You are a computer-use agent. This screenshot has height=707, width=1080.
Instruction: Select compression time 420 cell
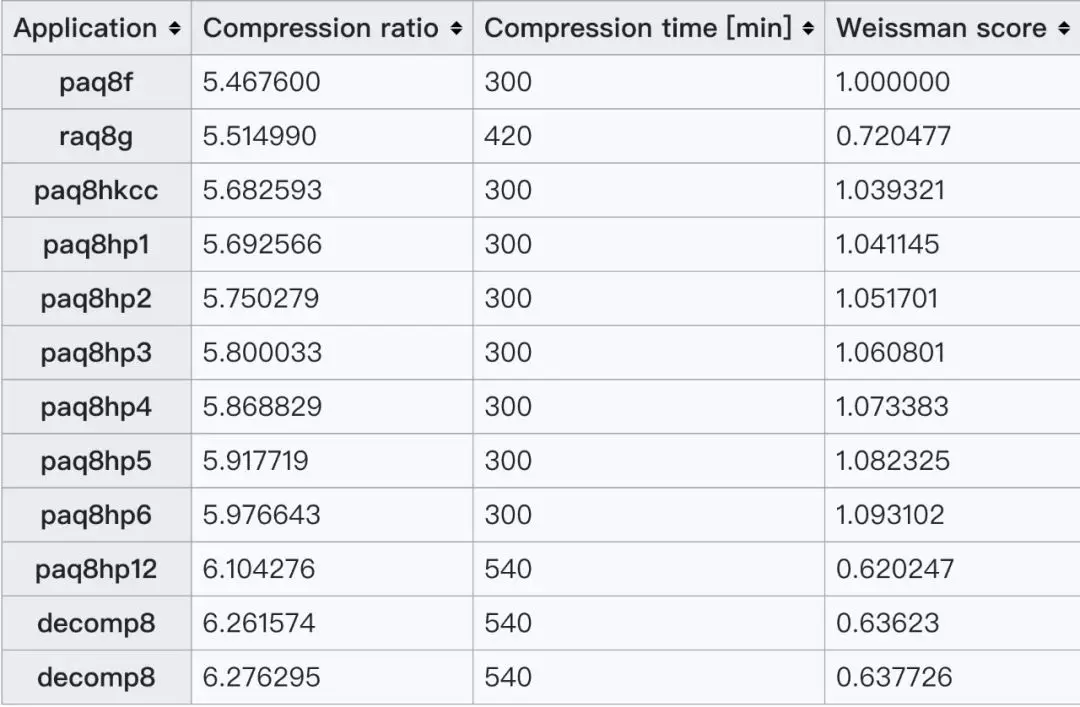(649, 136)
